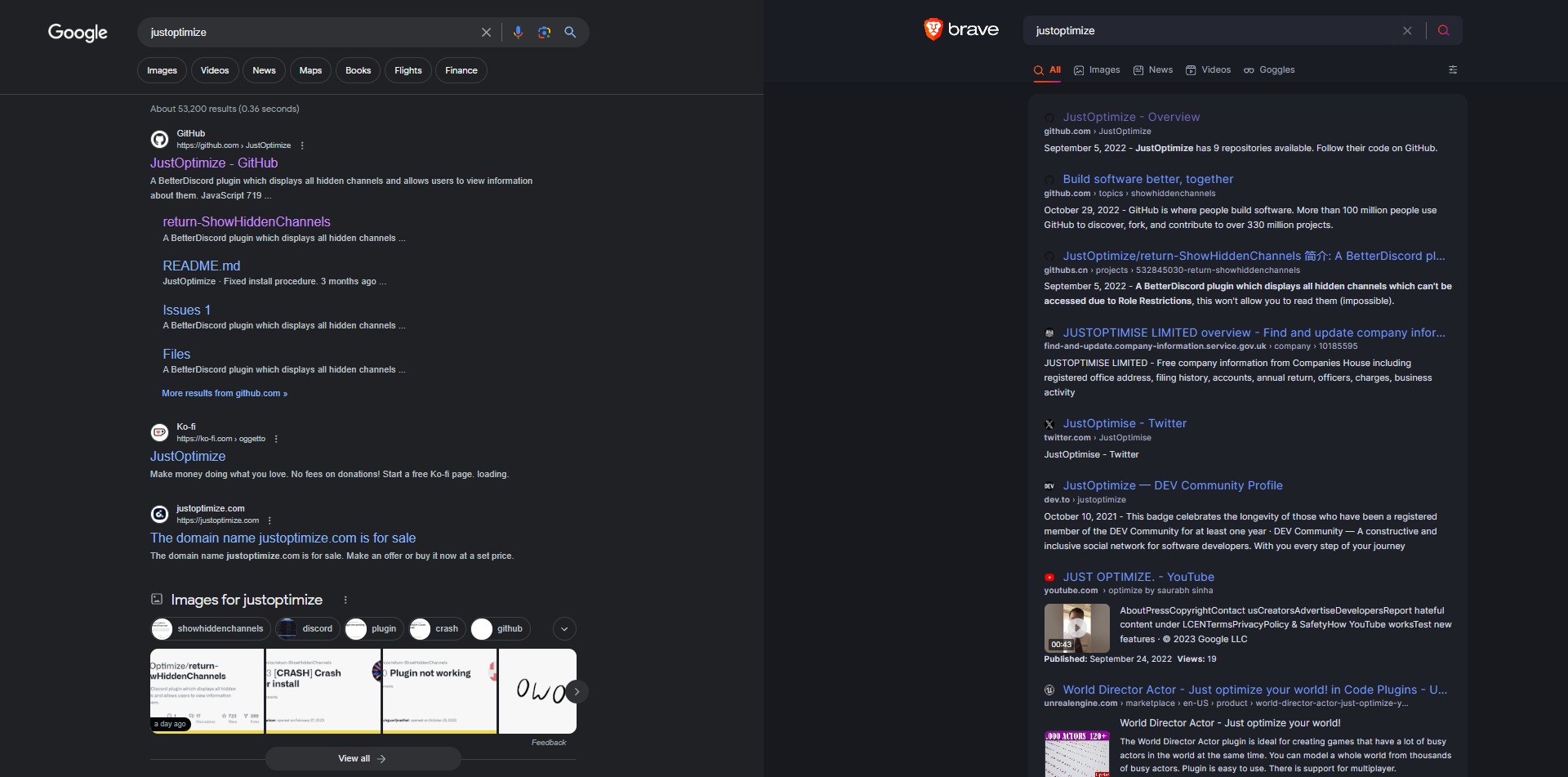Screen dimensions: 1568x777
Task: Select the showhiddenchannels image chip
Action: [209, 628]
